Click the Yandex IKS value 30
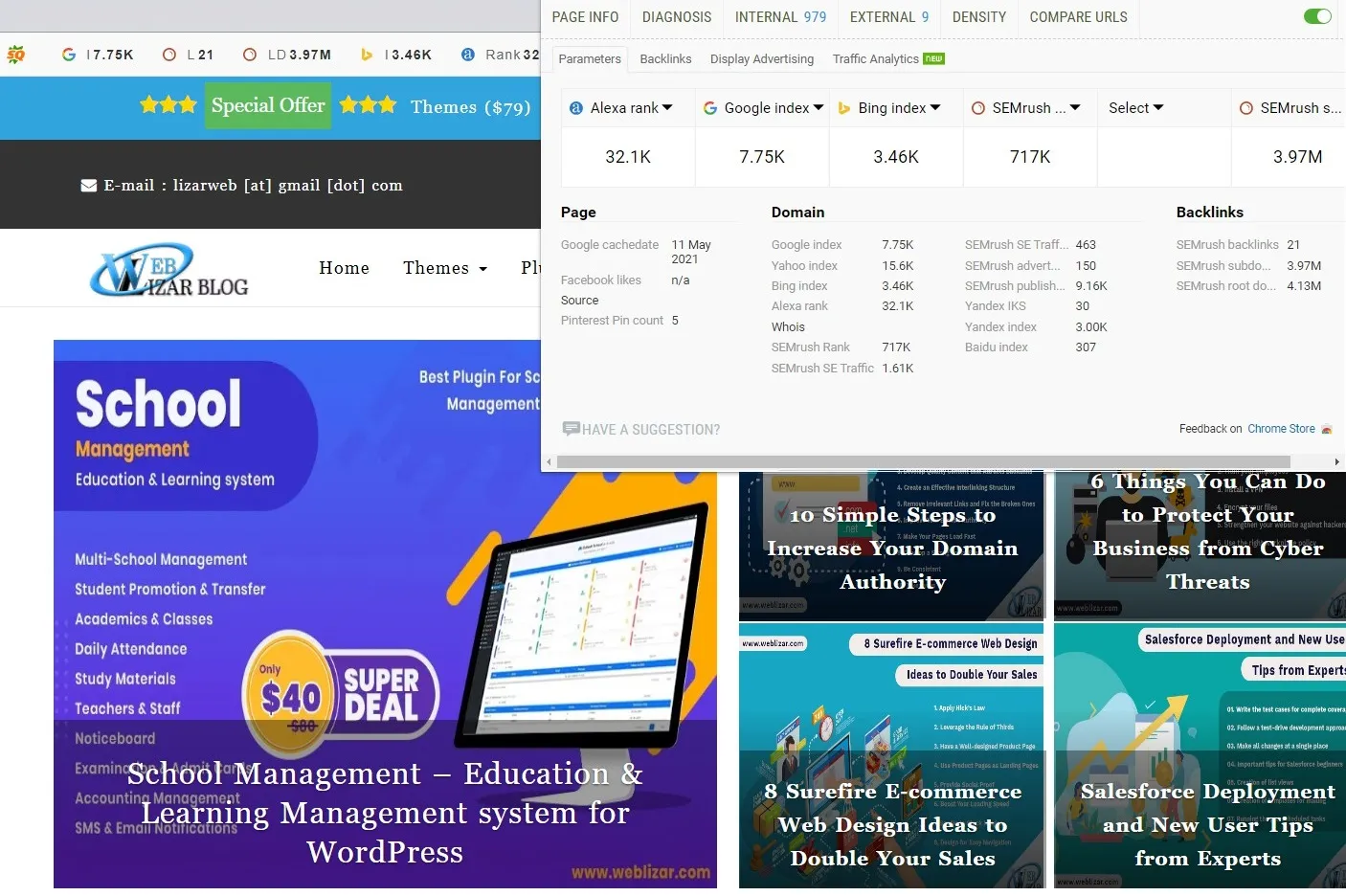 pos(1083,306)
